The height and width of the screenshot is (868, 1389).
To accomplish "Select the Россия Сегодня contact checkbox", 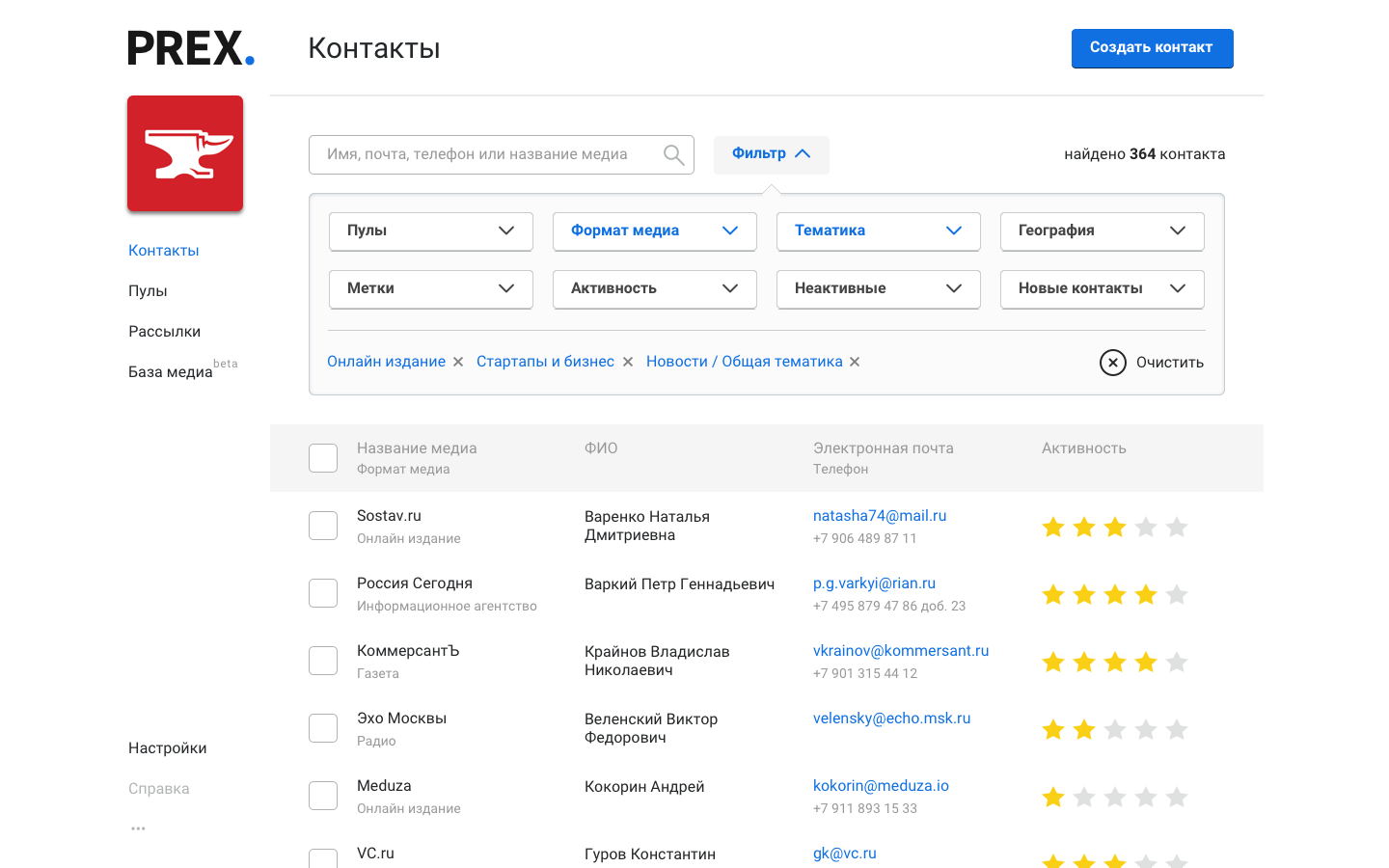I will pos(323,593).
